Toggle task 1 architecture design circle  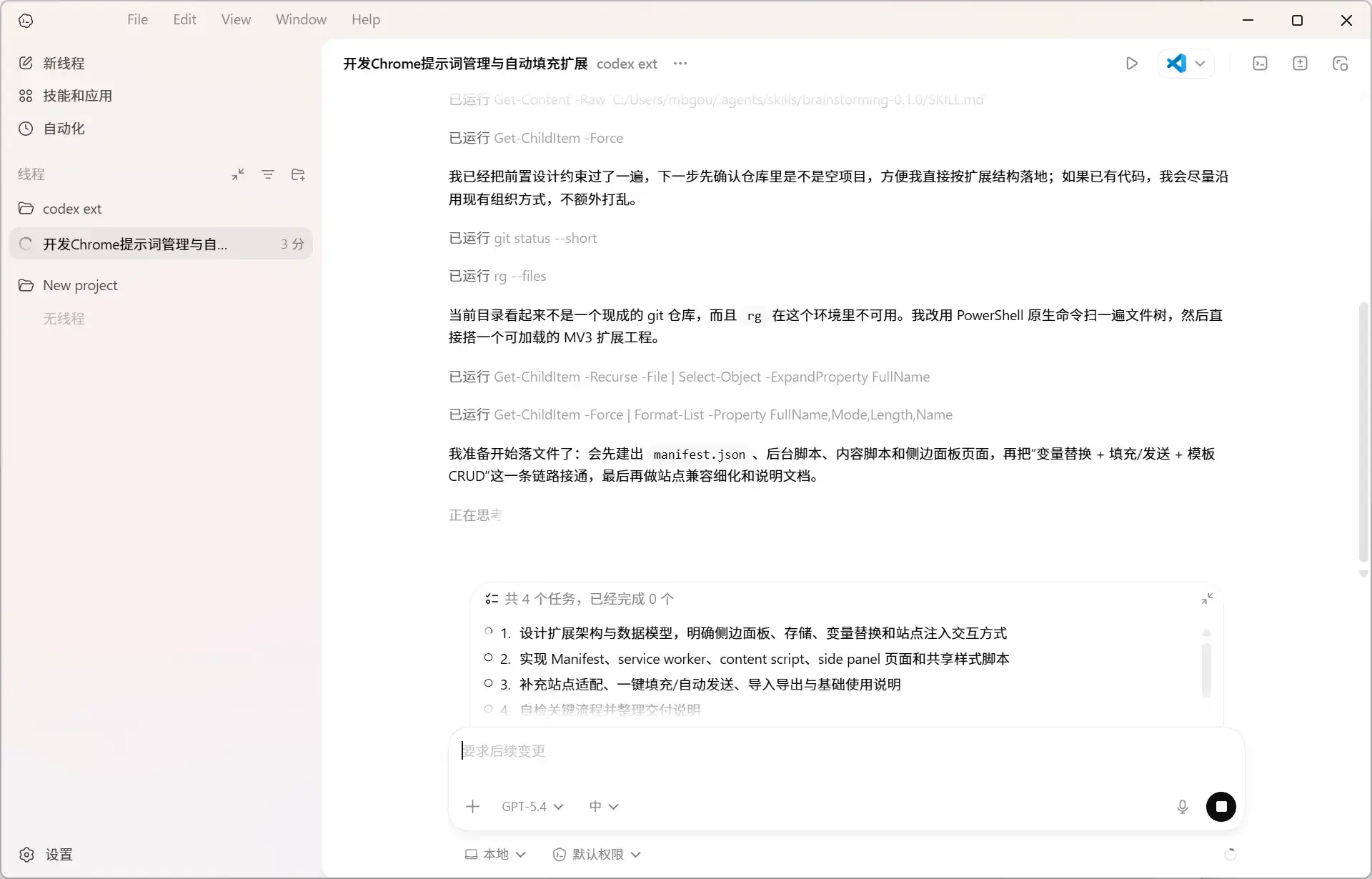(488, 632)
